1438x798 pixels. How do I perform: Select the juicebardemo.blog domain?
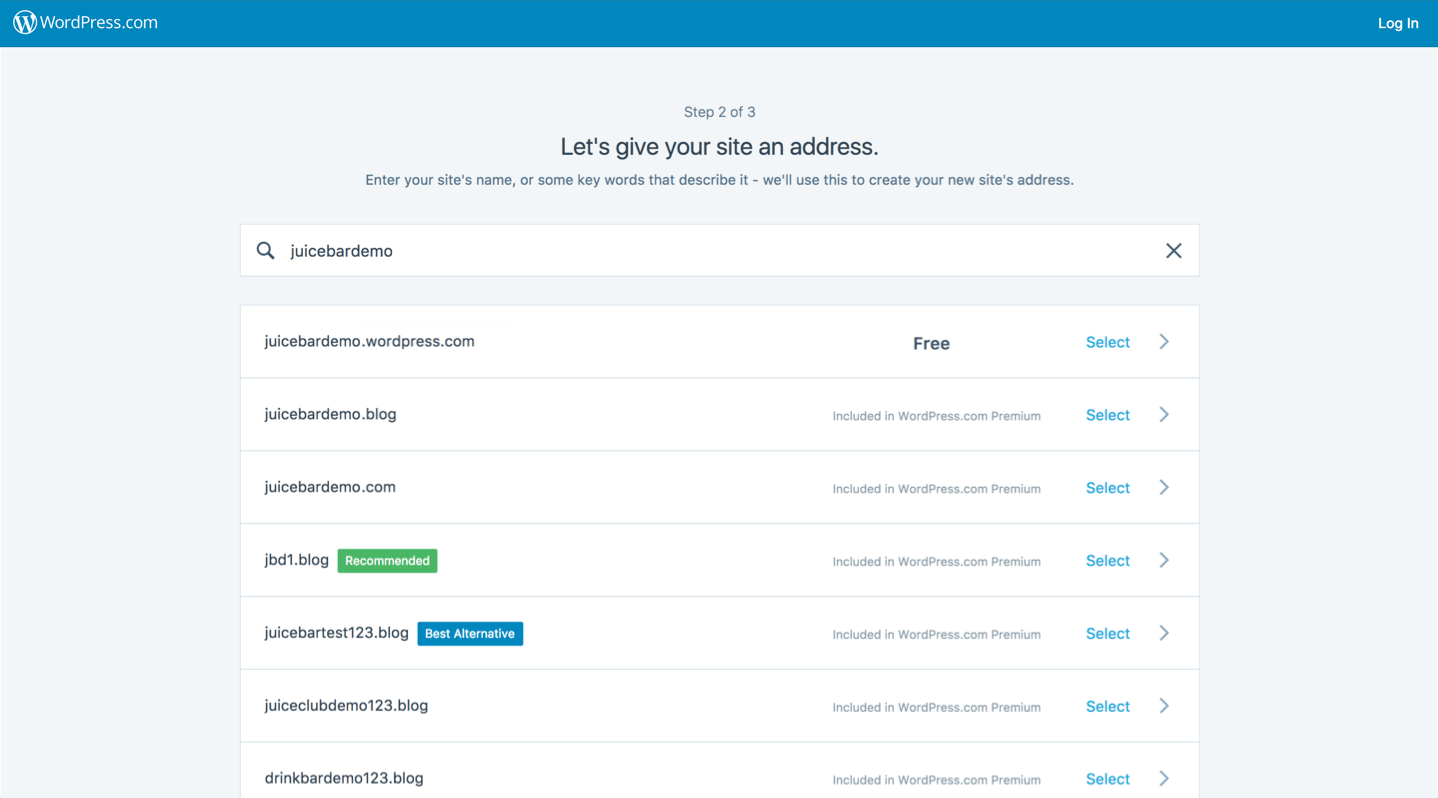tap(1107, 415)
